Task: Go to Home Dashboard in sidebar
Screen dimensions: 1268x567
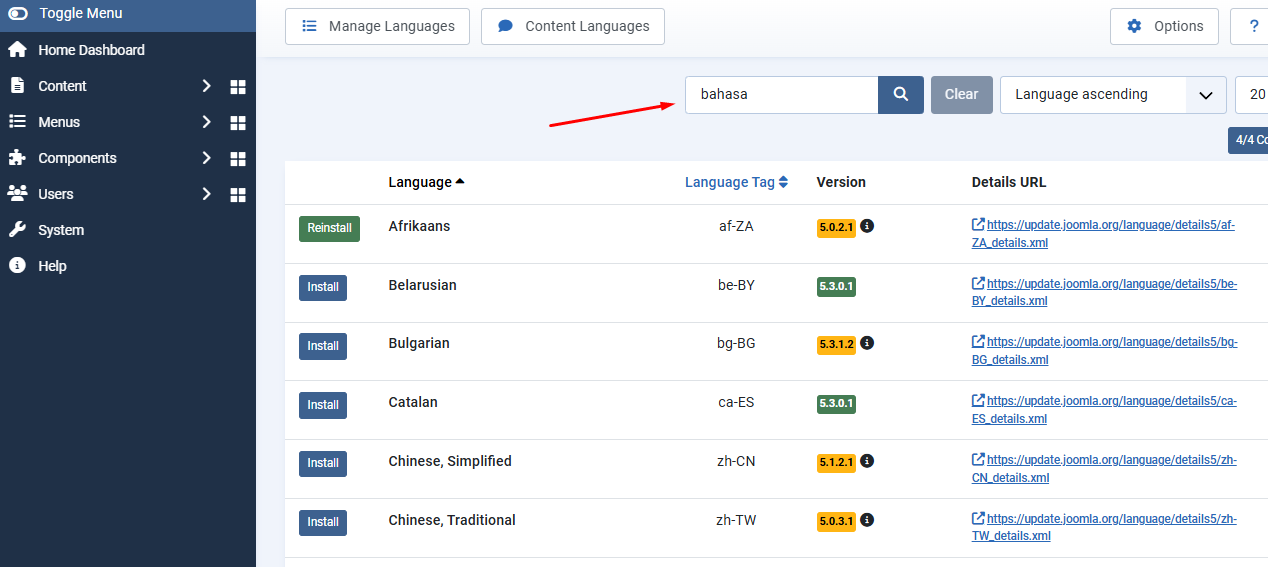Action: coord(91,50)
